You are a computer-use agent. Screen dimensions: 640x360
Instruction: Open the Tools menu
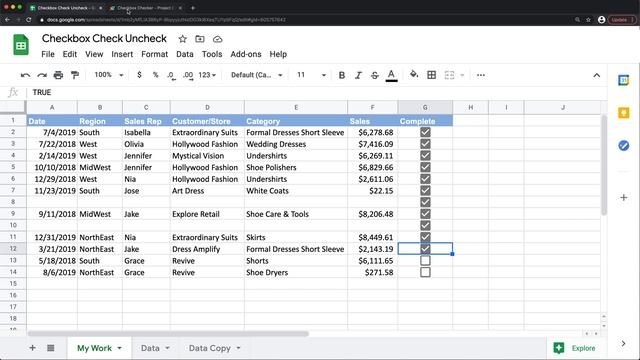212,54
